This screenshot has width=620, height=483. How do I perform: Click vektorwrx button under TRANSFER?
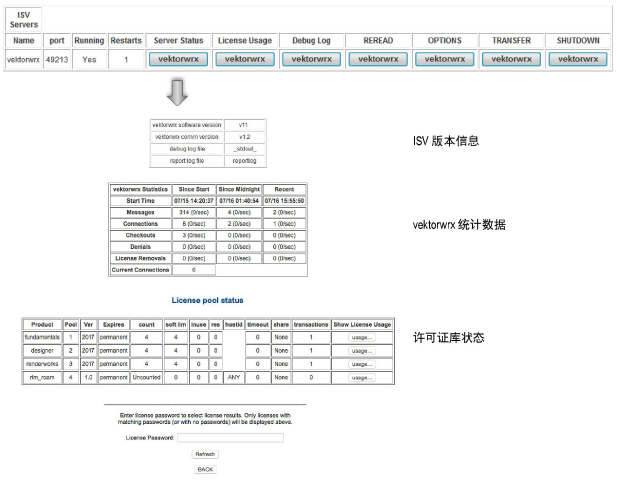tap(512, 59)
